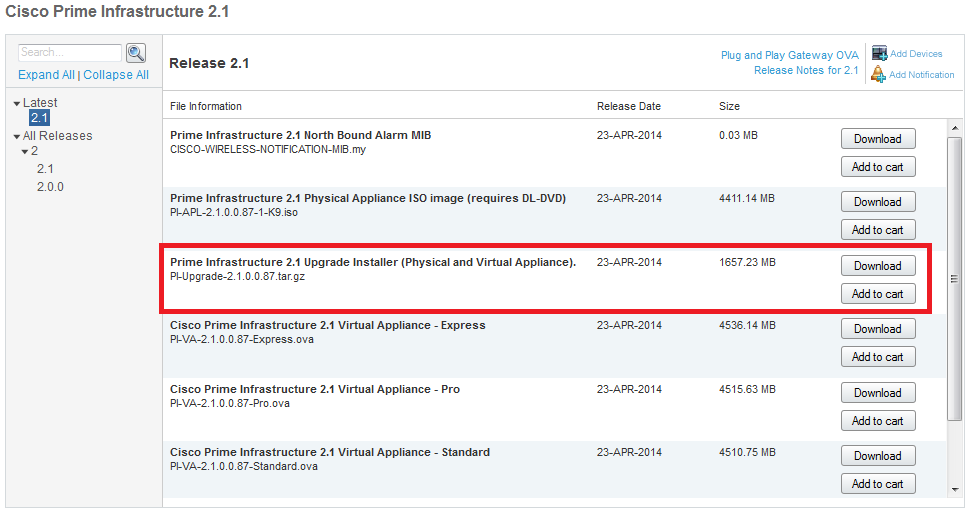Download the Virtual Appliance Pro OVA
Screen dimensions: 976x517
(x=877, y=393)
